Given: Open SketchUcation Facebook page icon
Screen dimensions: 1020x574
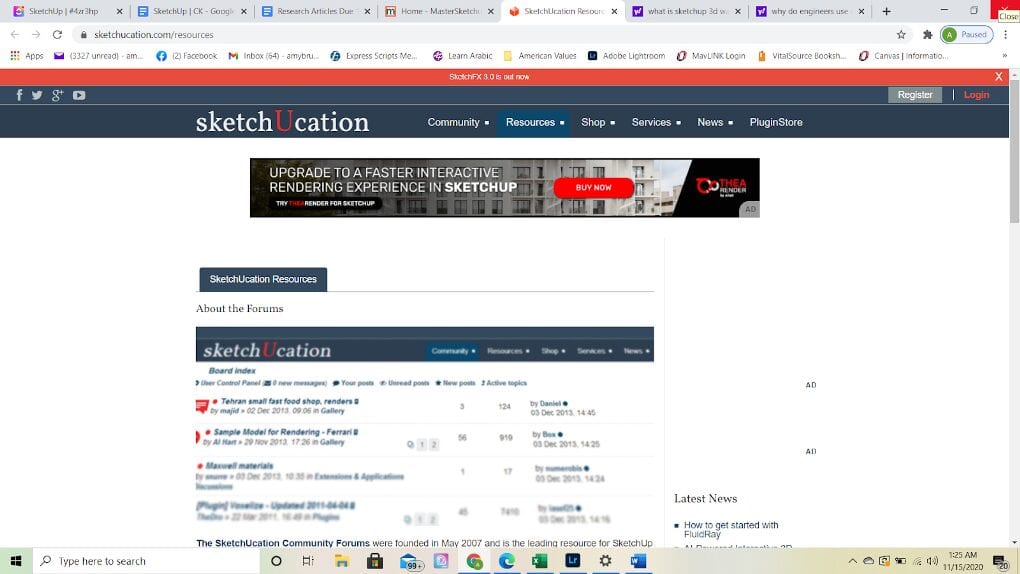Looking at the screenshot, I should [x=20, y=95].
